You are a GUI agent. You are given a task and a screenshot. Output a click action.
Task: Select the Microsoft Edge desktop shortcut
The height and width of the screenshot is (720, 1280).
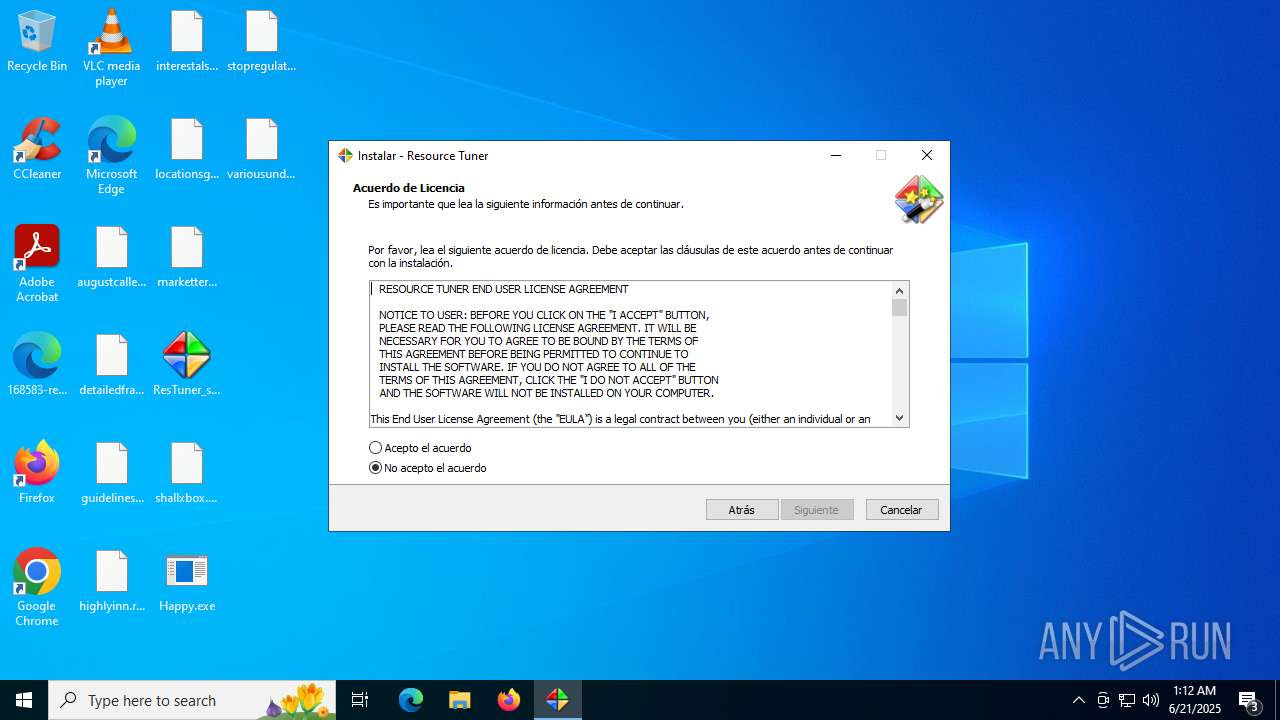[111, 155]
